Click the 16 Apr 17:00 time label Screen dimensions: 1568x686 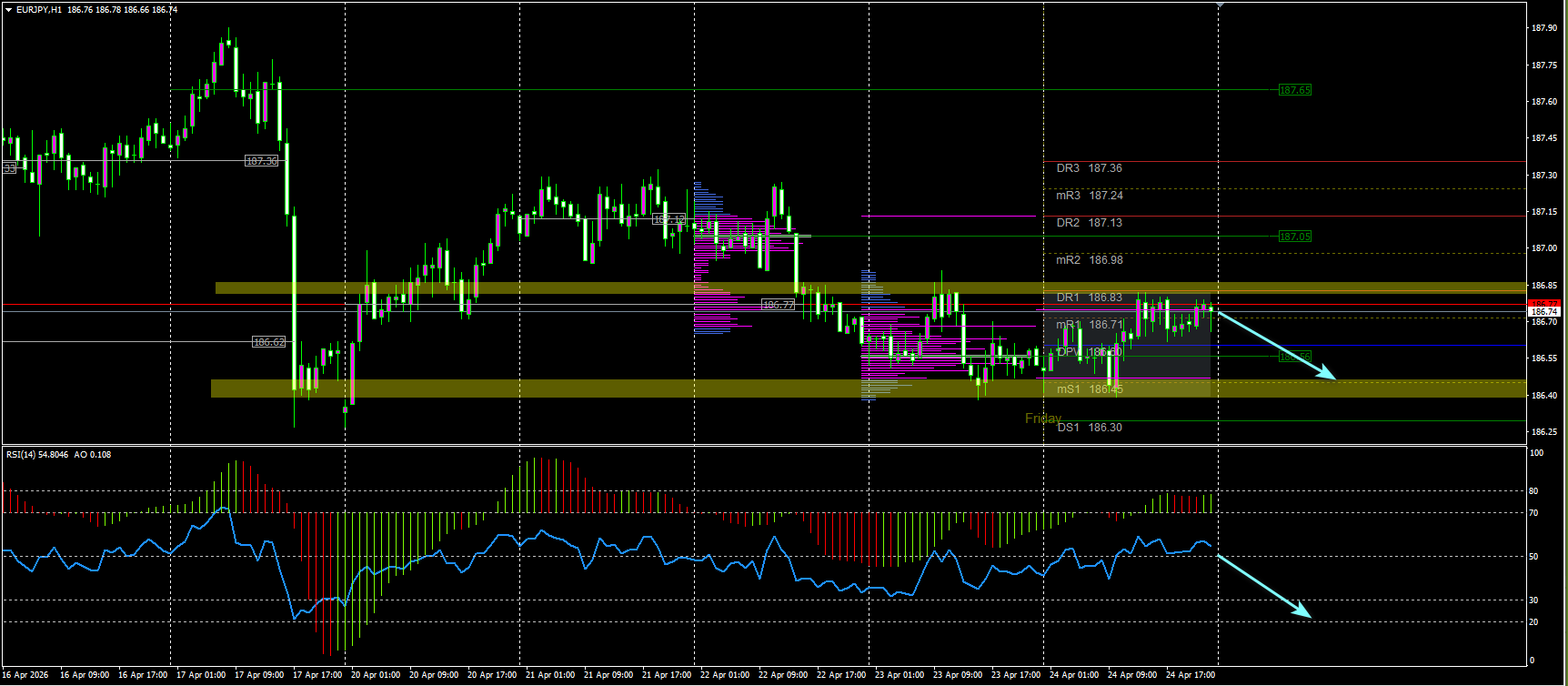click(143, 675)
